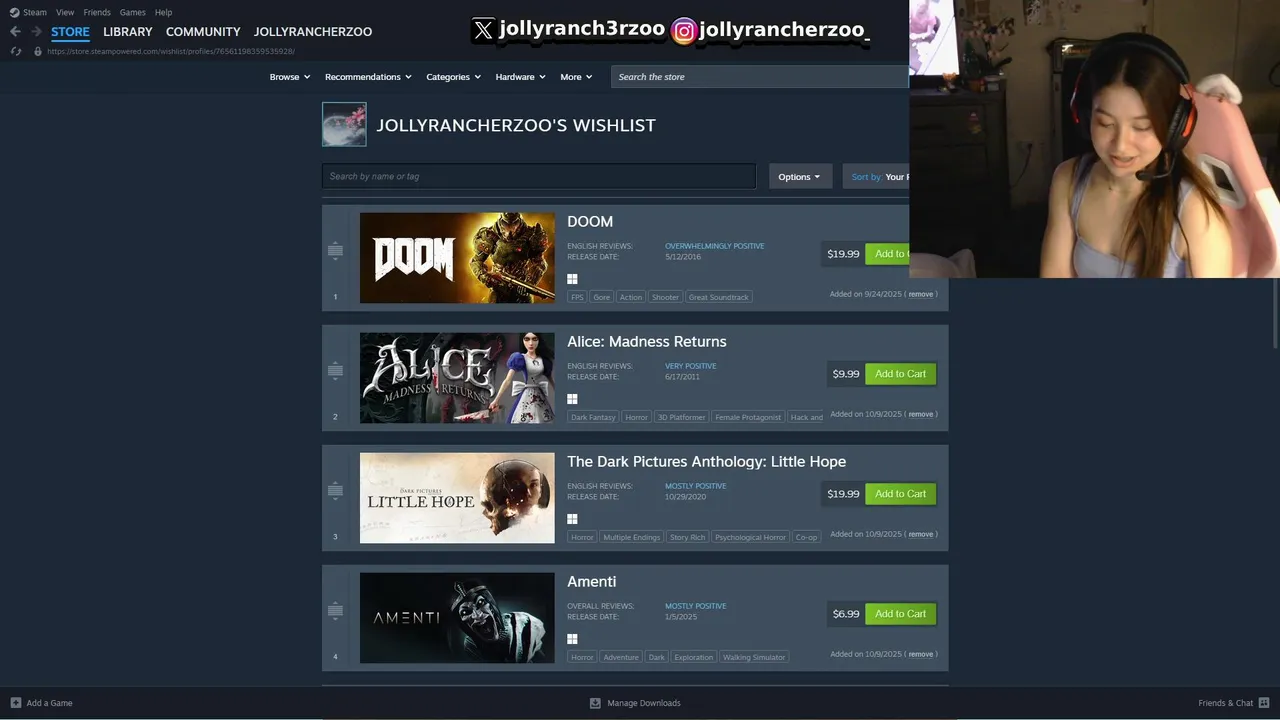Grab the reorder handle for DOOM
Image resolution: width=1280 pixels, height=720 pixels.
335,251
